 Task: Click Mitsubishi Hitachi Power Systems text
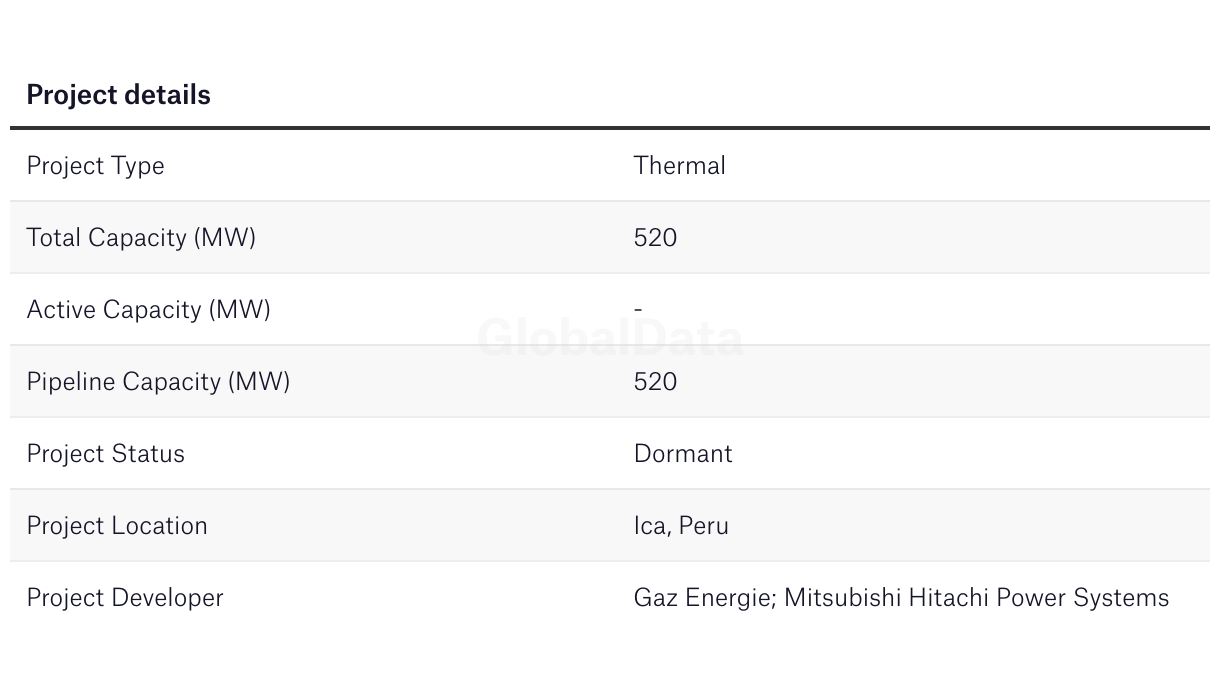(977, 598)
